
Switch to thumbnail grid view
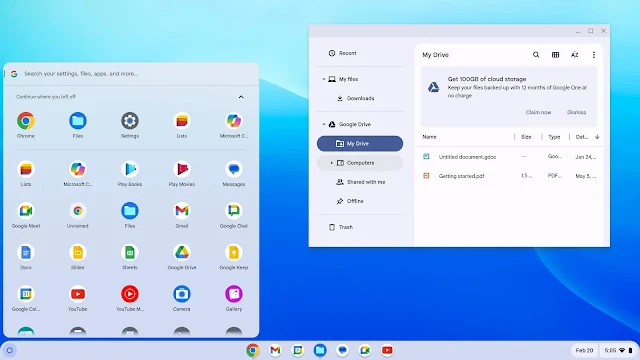click(555, 55)
